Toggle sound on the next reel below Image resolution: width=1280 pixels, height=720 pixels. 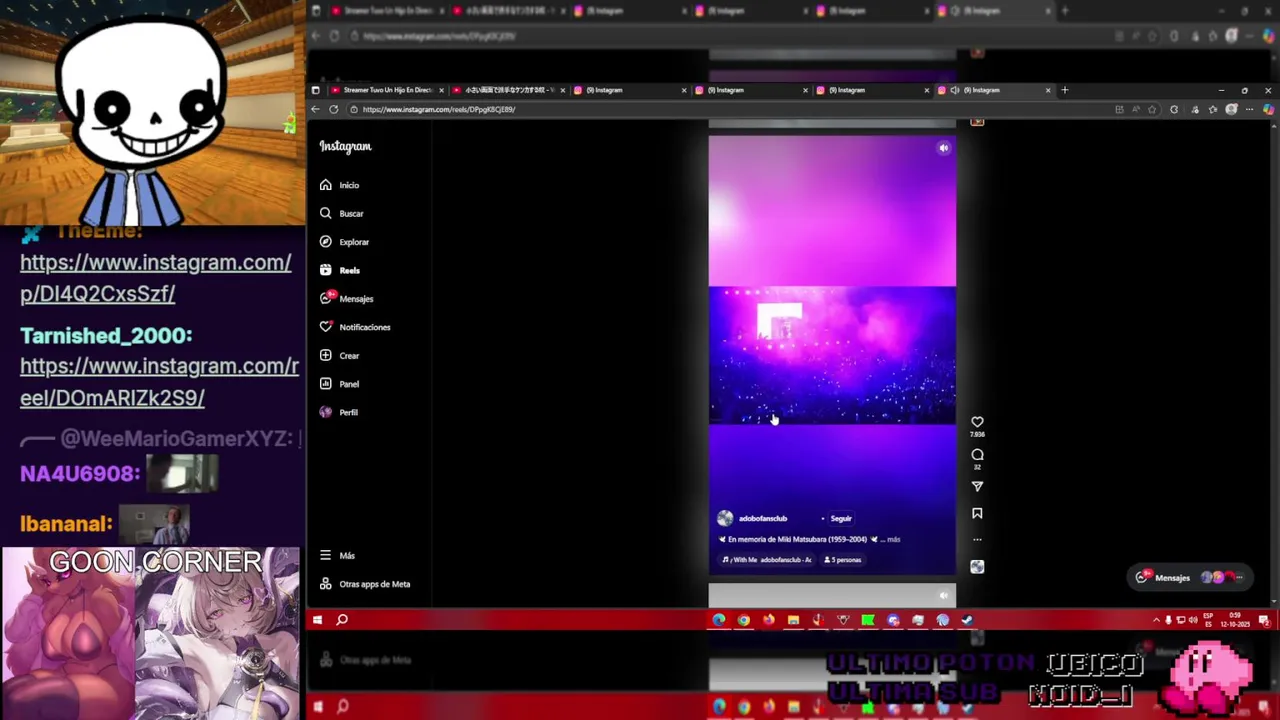943,595
